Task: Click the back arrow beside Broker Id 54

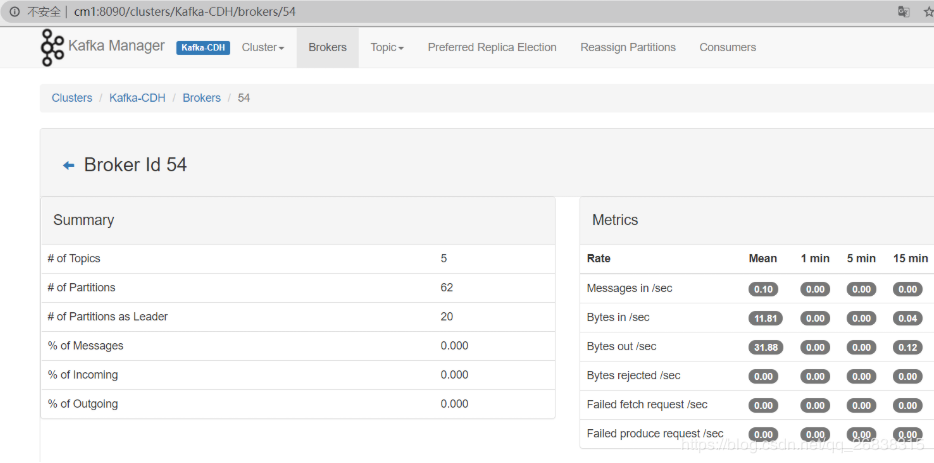Action: tap(69, 166)
